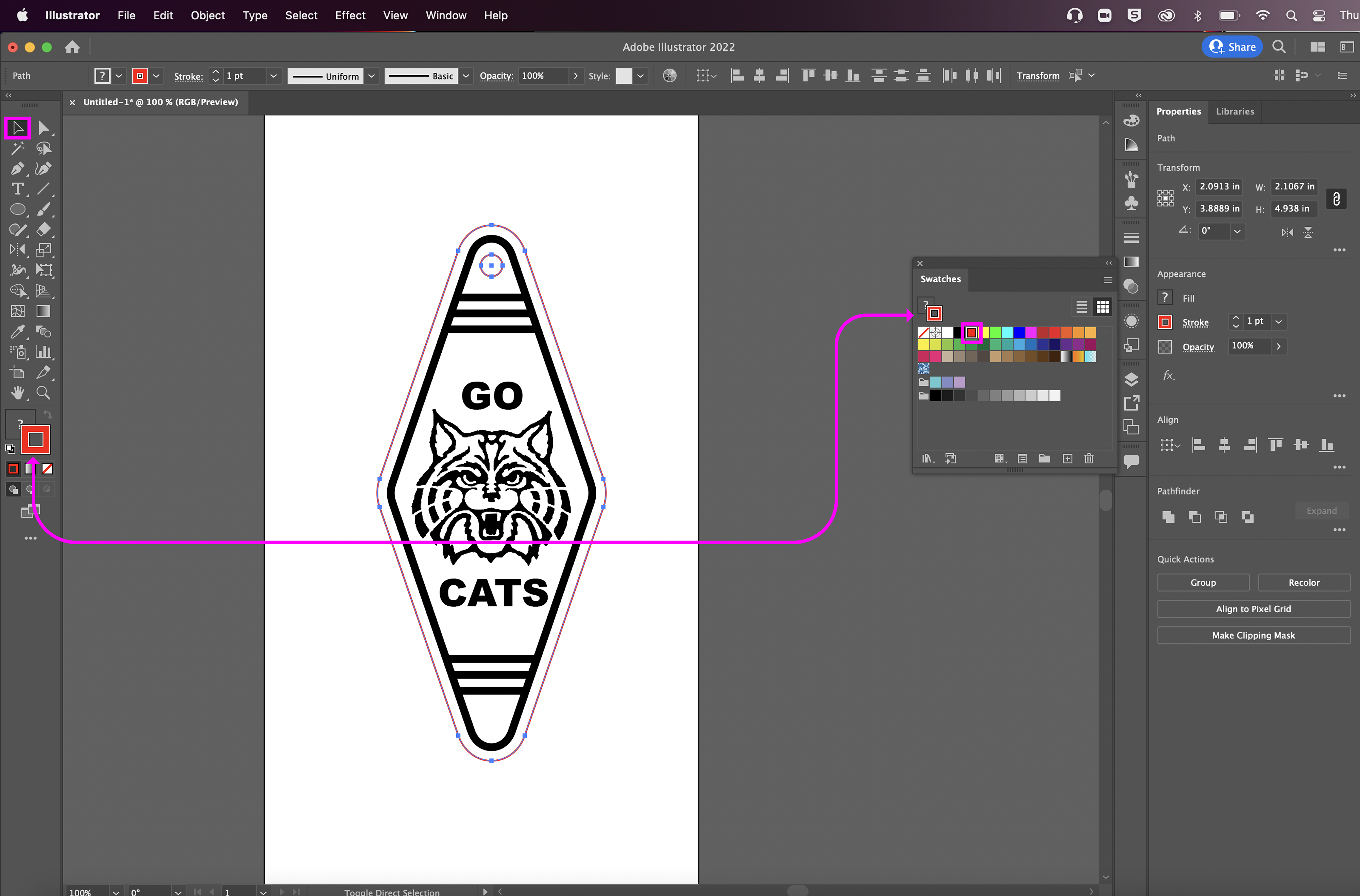1360x896 pixels.
Task: Click Make Clipping Mask button
Action: click(1253, 635)
